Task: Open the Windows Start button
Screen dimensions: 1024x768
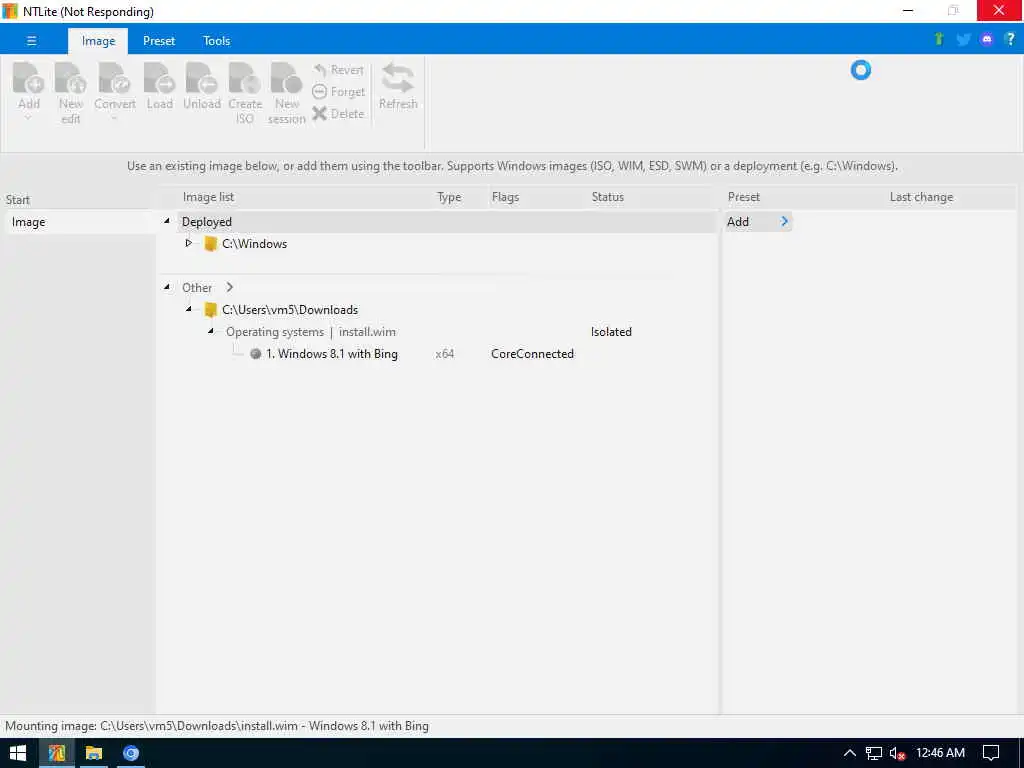Action: tap(18, 753)
